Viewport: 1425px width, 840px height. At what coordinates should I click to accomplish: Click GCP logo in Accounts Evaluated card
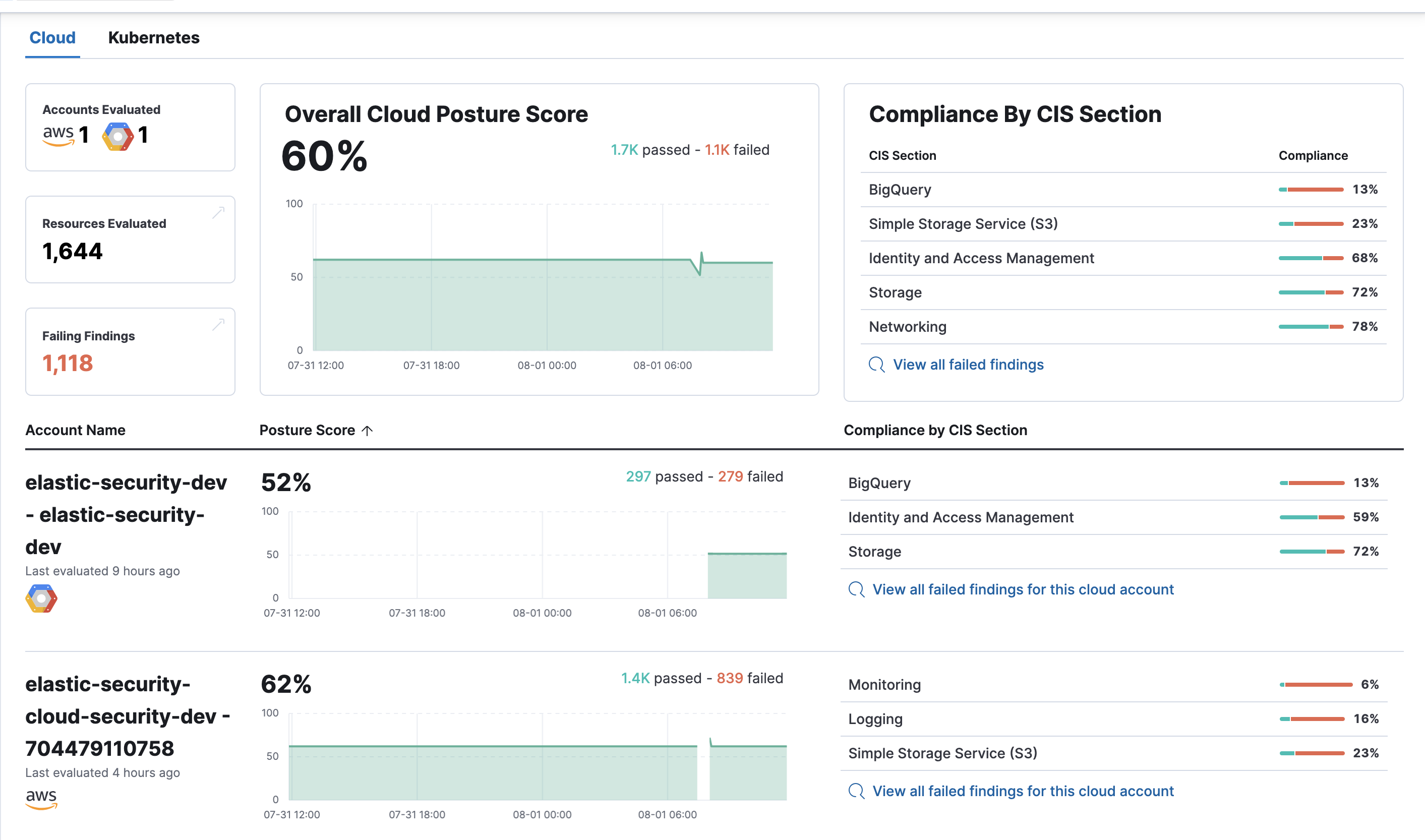tap(117, 136)
